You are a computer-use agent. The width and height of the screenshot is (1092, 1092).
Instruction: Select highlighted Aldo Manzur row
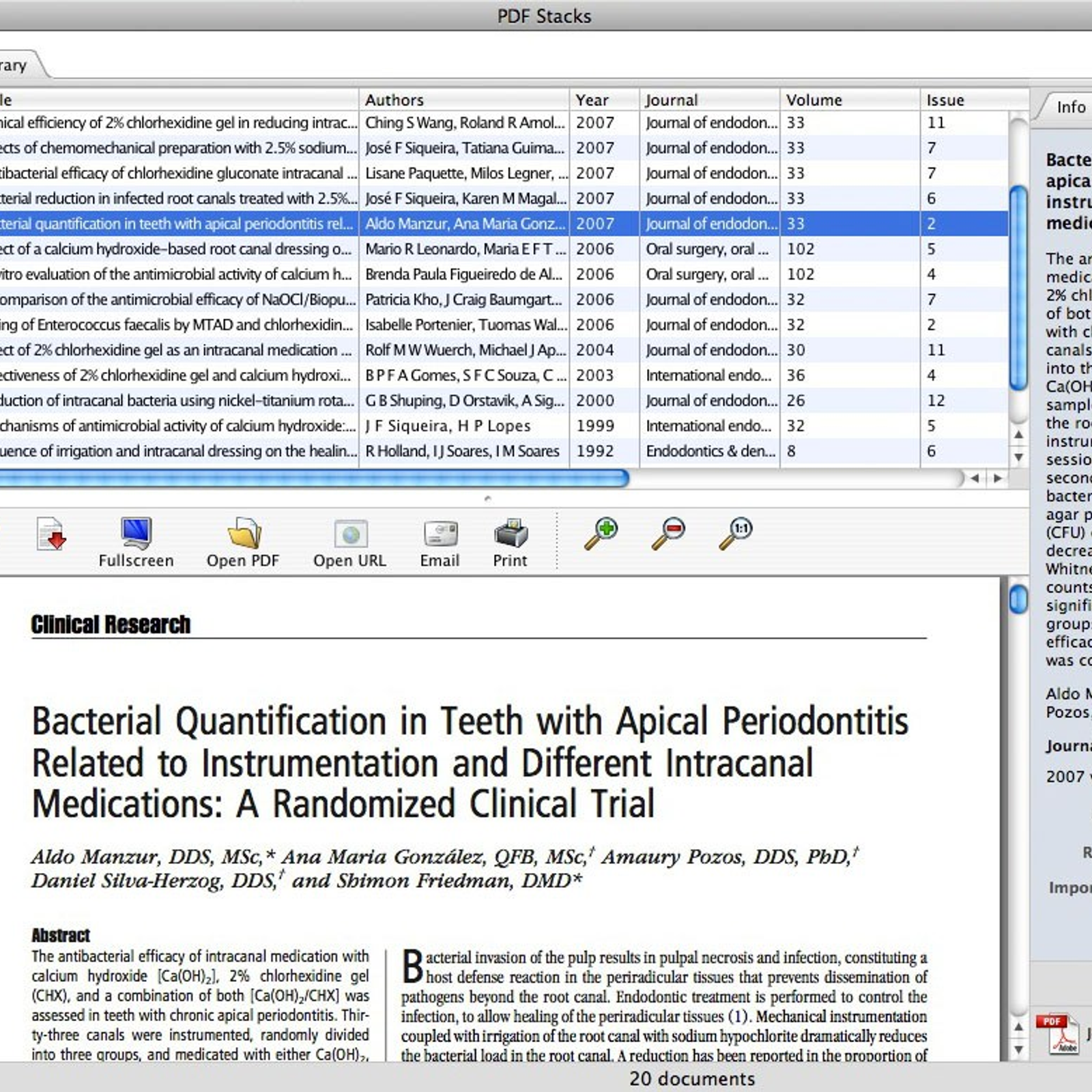tap(504, 224)
